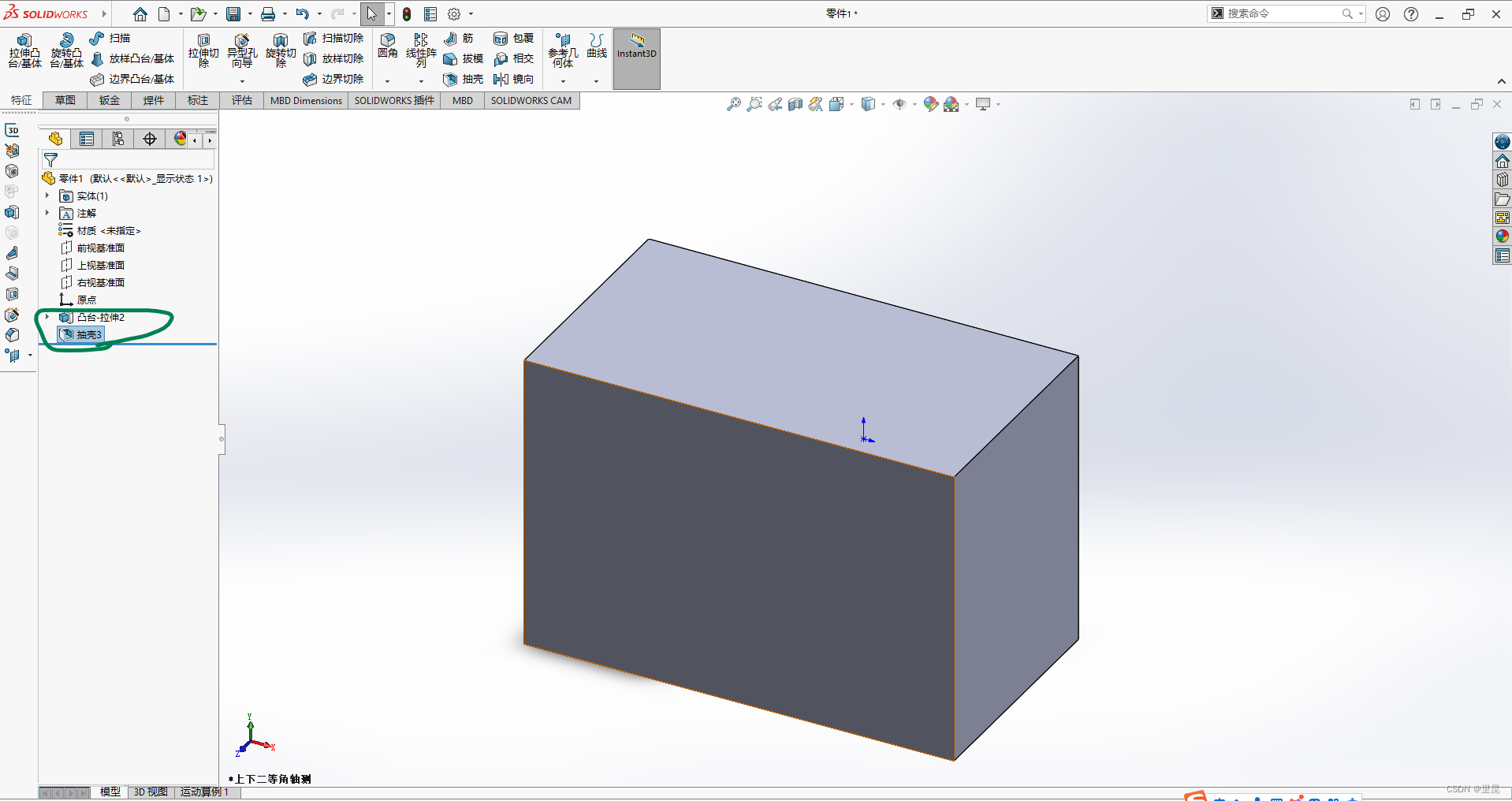Click the Rebuild traffic light icon
This screenshot has width=1512, height=801.
pos(407,14)
